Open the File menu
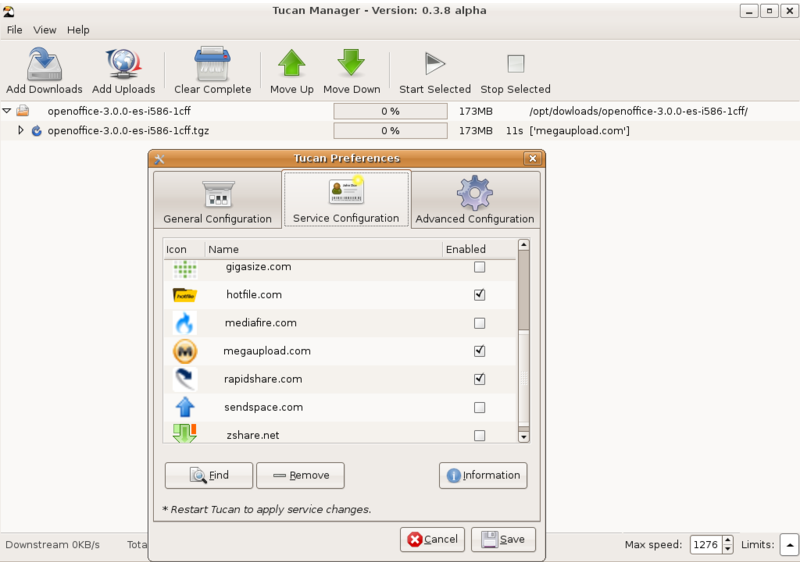 pos(14,30)
